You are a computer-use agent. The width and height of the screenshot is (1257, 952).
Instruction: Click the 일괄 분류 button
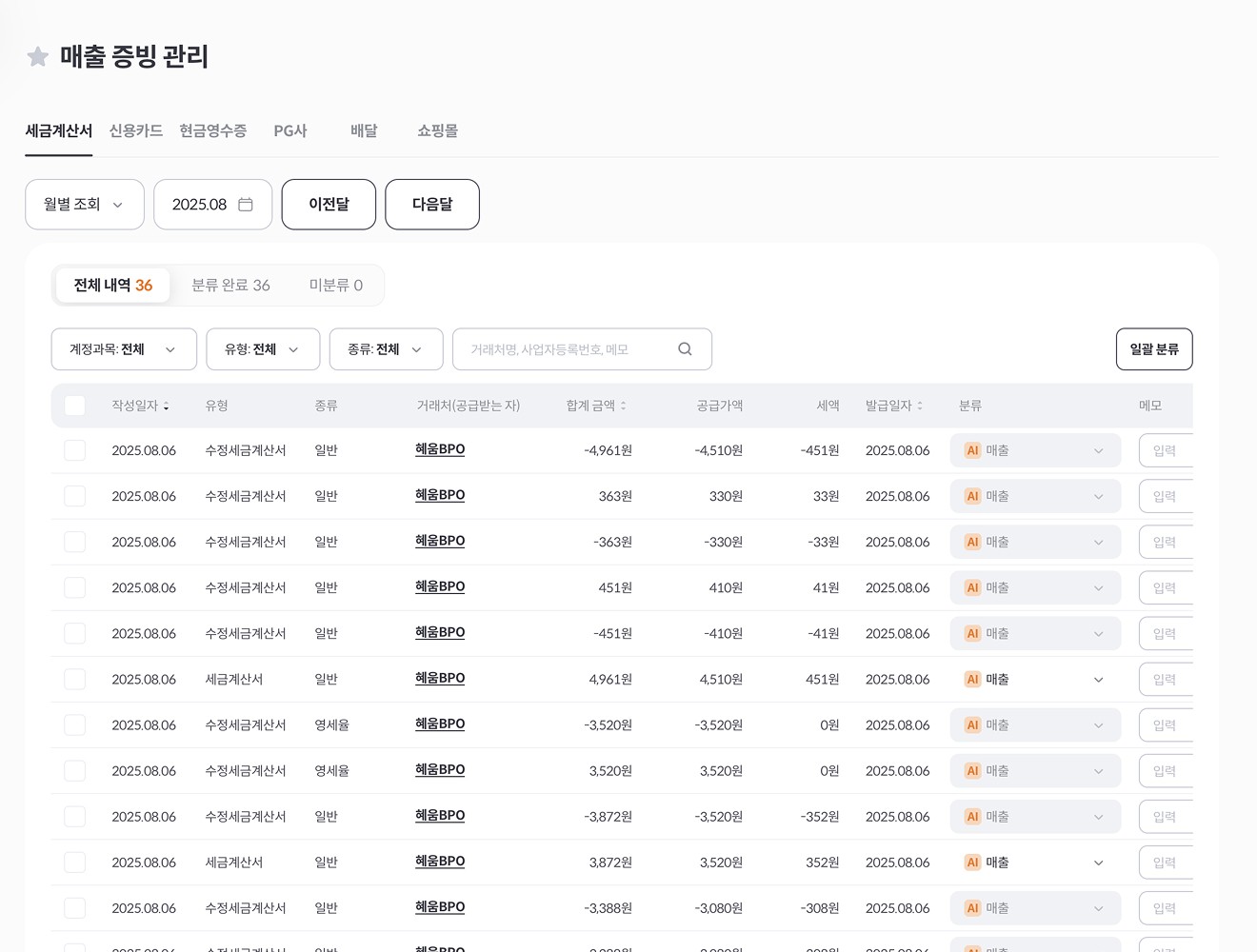[1153, 348]
